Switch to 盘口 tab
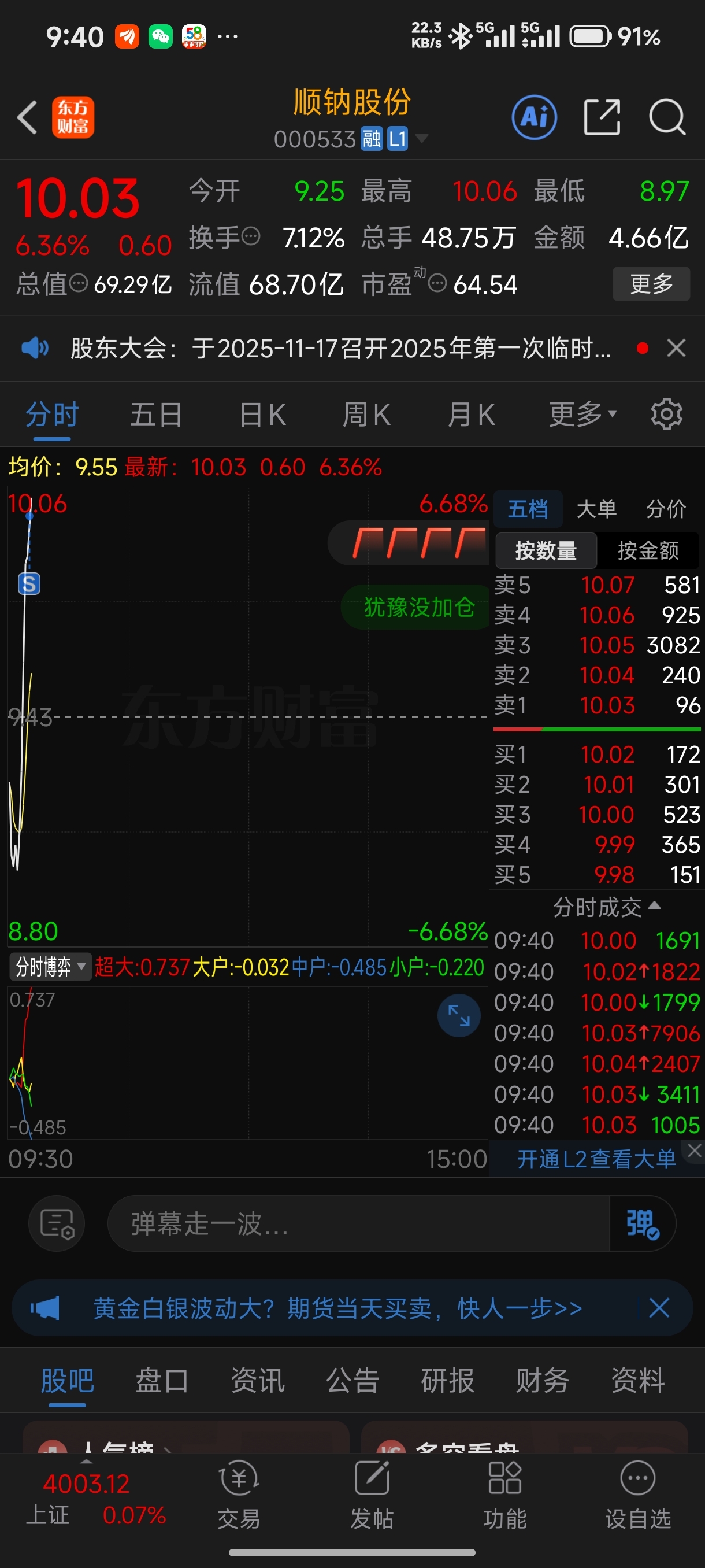The image size is (705, 1568). [x=162, y=1381]
